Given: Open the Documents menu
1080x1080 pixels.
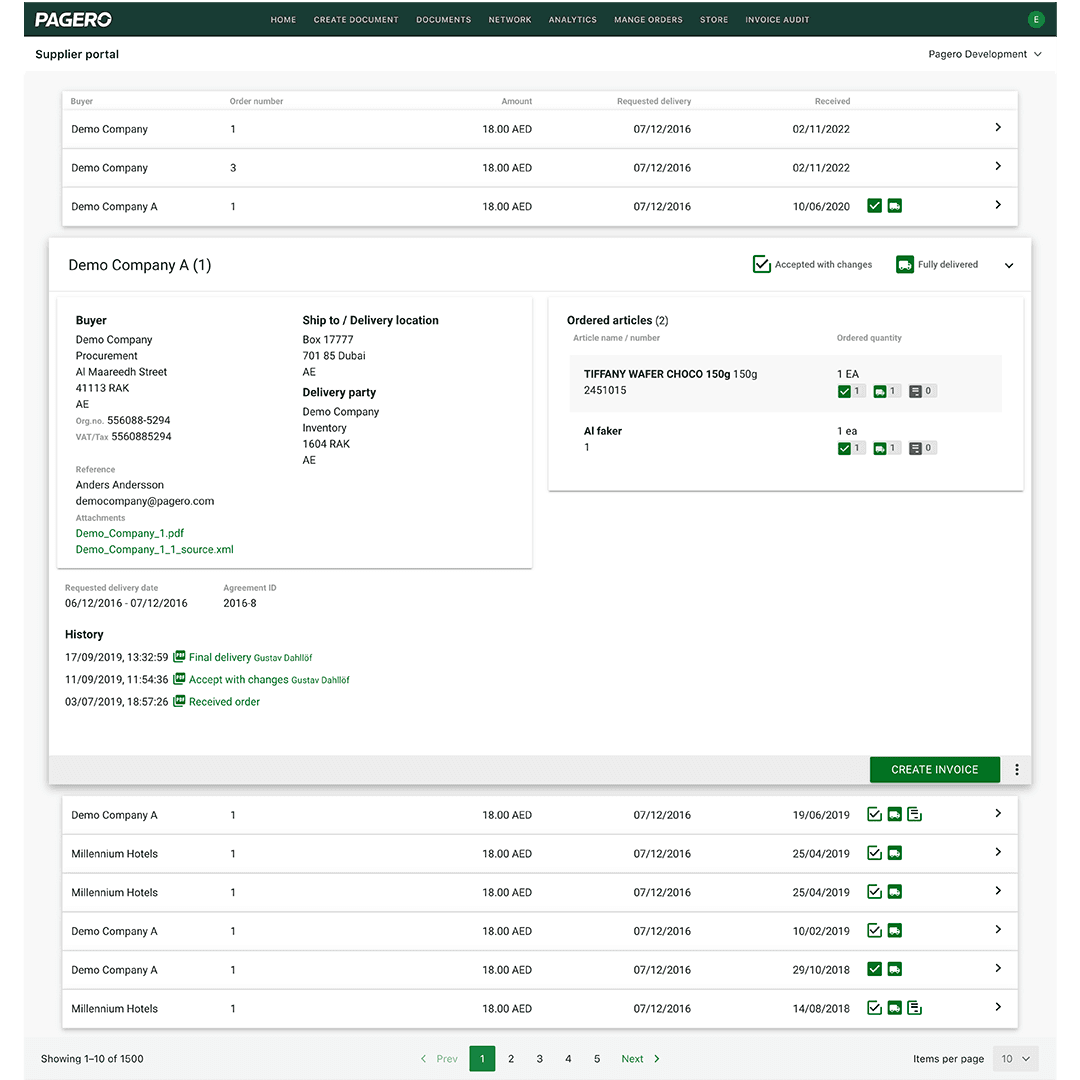Looking at the screenshot, I should [x=444, y=20].
